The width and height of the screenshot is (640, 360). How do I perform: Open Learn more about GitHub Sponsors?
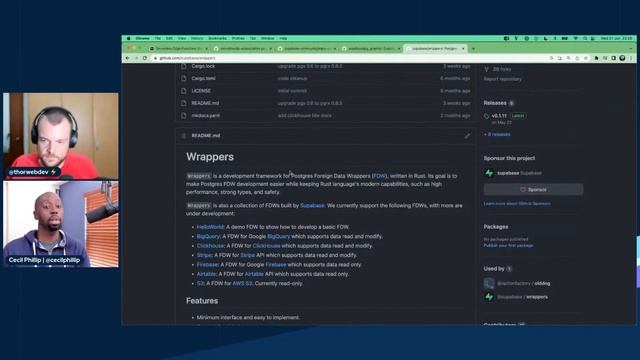[x=517, y=203]
